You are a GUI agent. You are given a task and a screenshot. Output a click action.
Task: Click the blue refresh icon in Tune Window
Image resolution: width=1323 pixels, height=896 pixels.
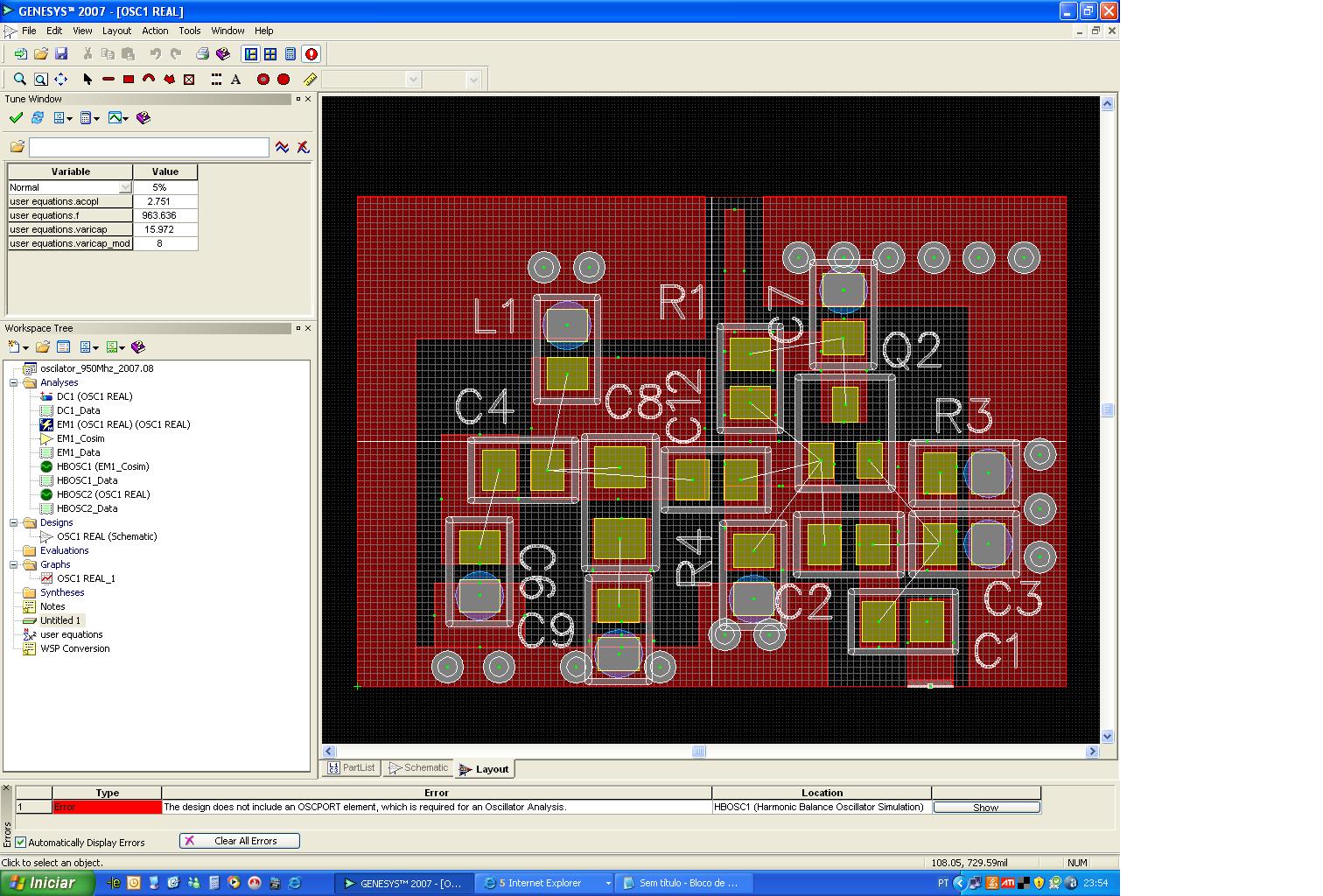[38, 118]
